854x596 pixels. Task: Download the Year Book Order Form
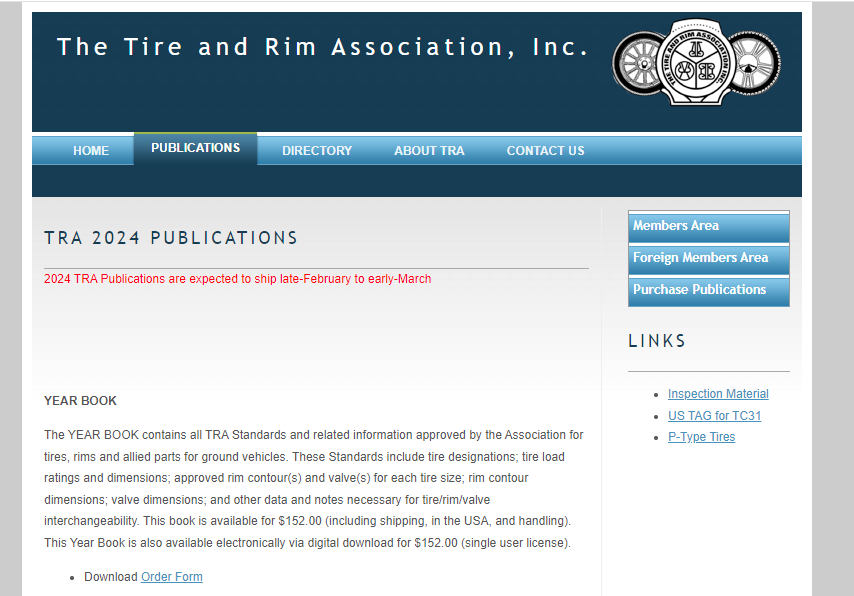click(171, 577)
